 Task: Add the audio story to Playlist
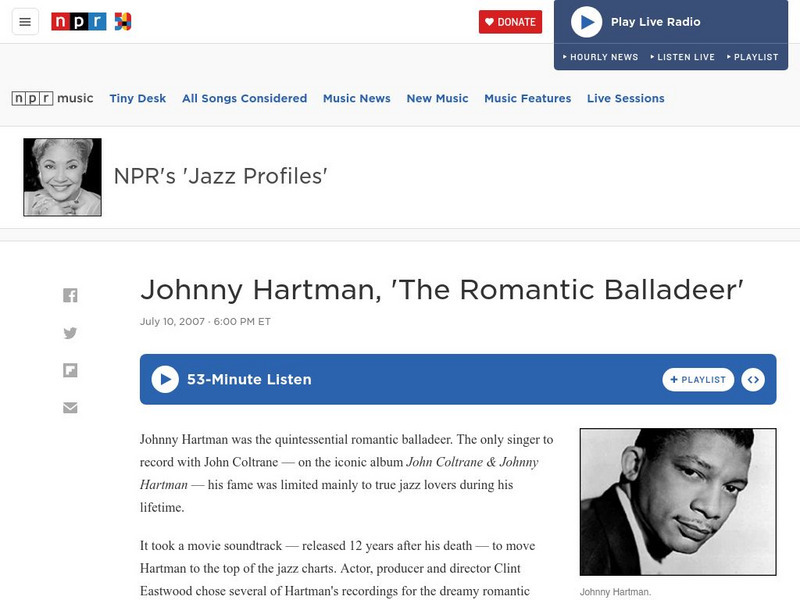coord(698,380)
